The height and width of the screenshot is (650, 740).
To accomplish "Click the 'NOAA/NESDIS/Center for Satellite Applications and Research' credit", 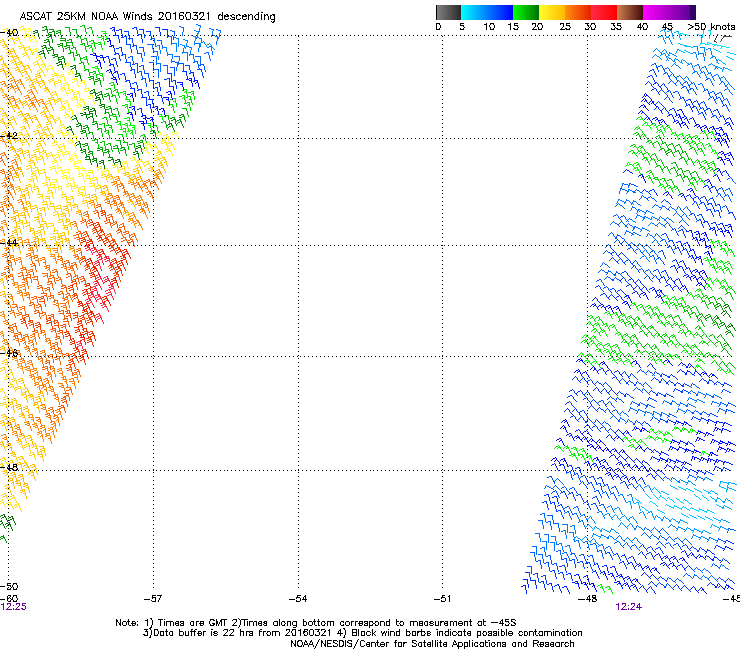I will [x=432, y=644].
